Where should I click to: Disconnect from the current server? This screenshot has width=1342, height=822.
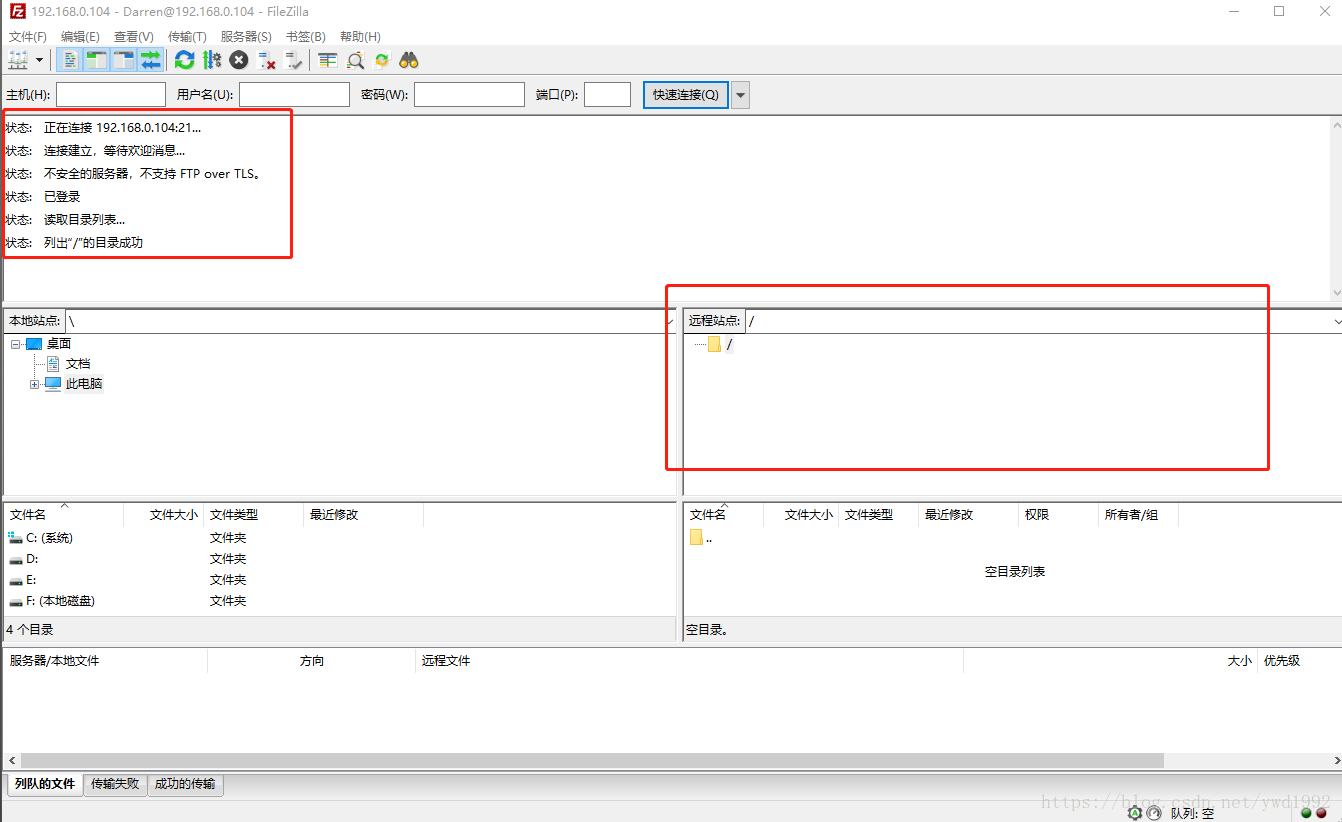(266, 60)
